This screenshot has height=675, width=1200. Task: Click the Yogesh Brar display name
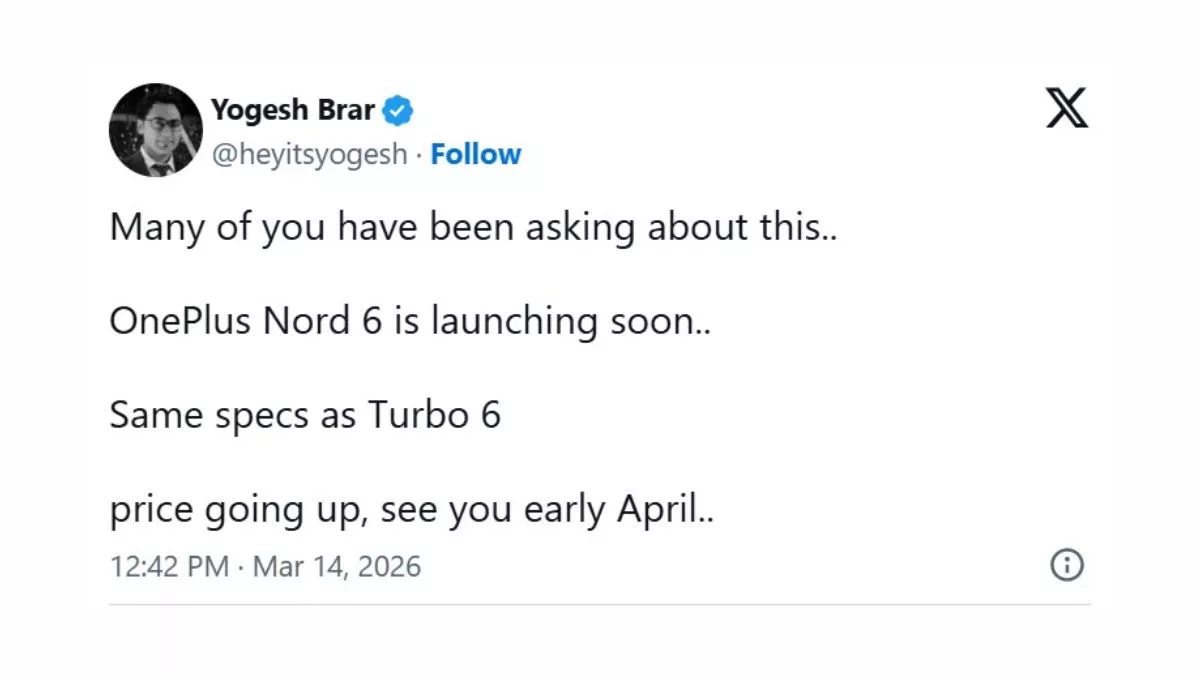tap(293, 110)
